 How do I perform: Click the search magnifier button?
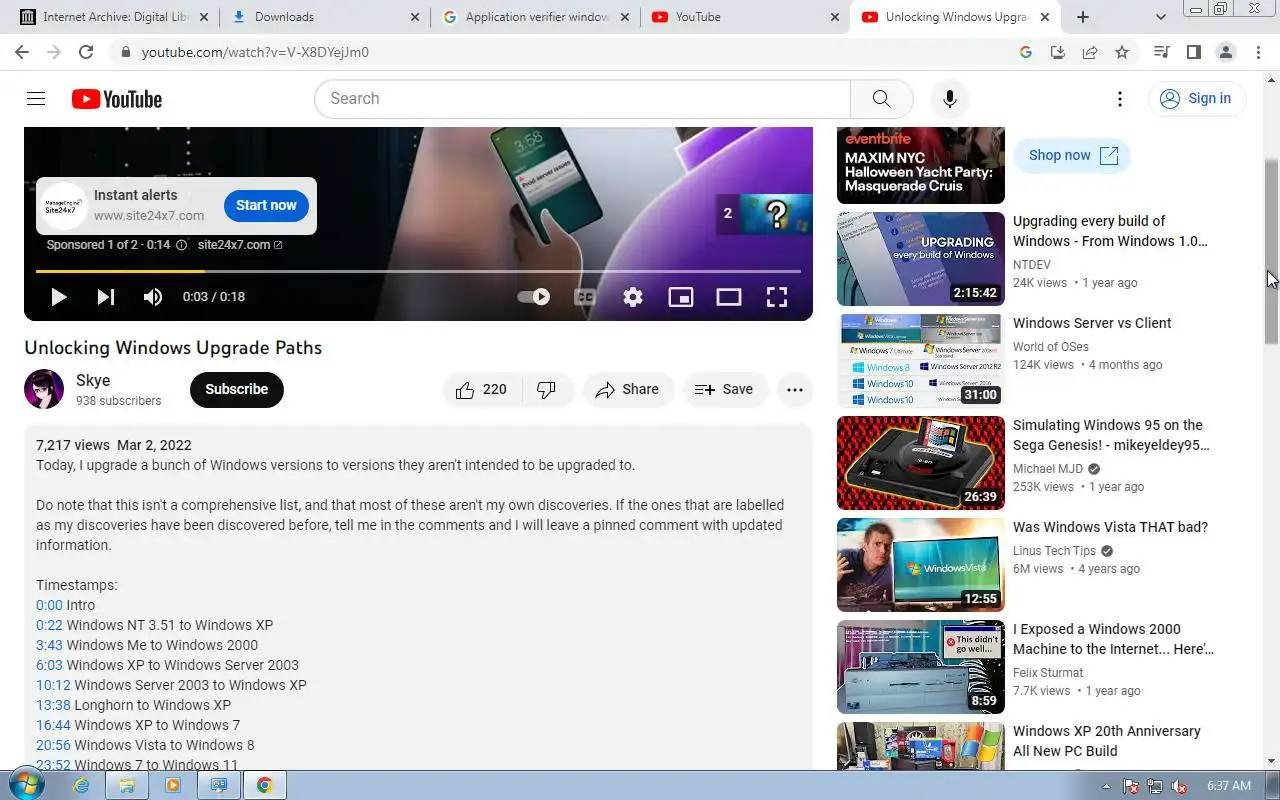coord(881,99)
